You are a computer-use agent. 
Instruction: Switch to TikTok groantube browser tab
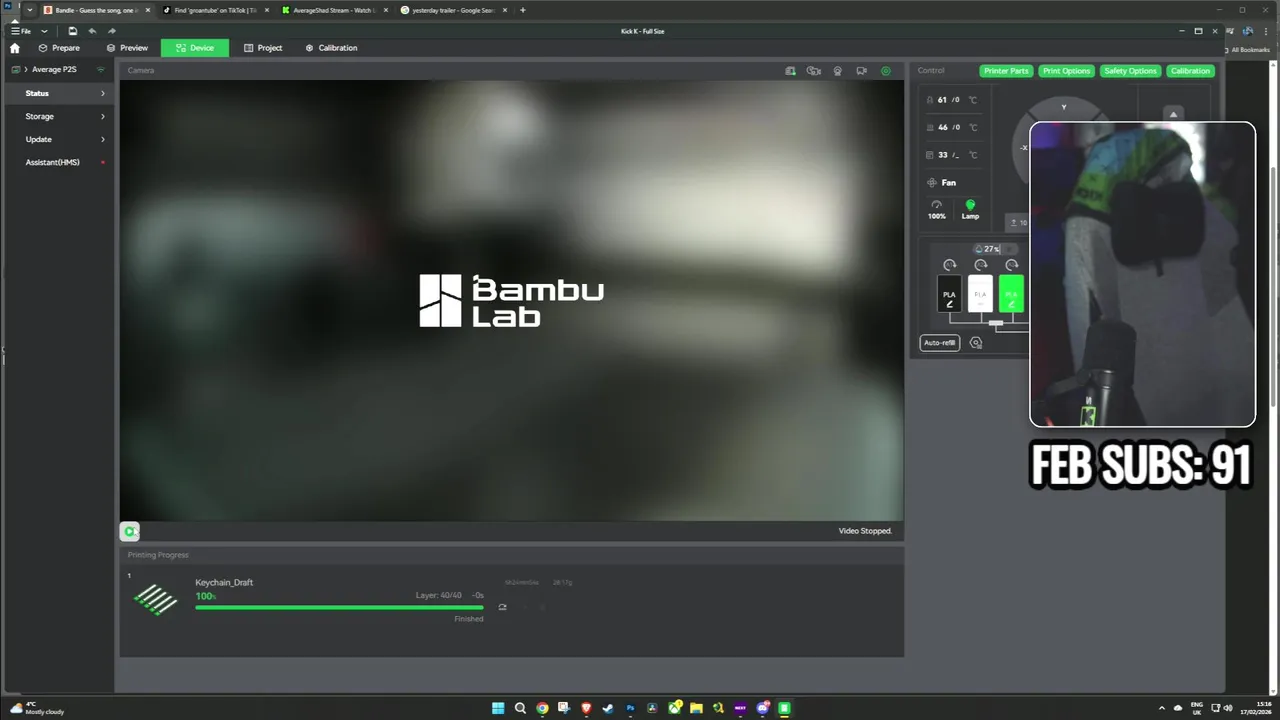216,10
